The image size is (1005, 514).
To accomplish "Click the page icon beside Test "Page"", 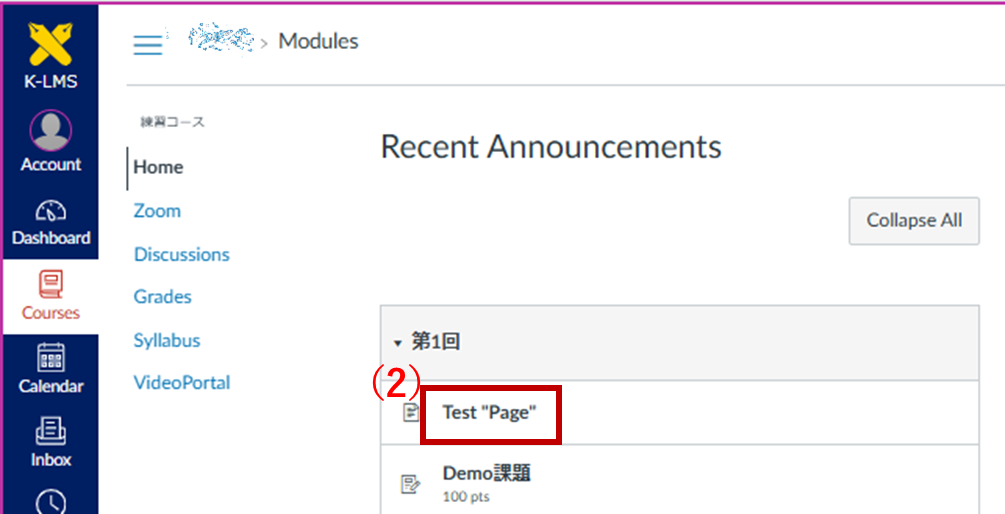I will [x=410, y=413].
